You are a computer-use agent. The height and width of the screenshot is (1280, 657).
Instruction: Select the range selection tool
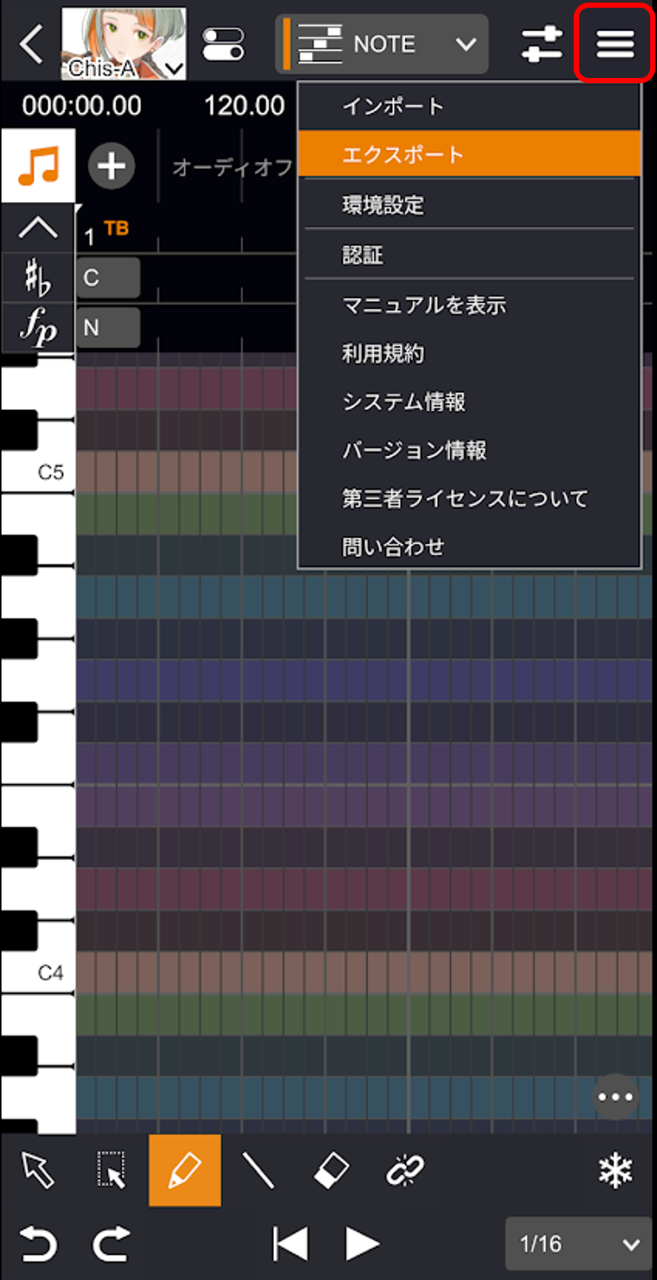click(x=111, y=1170)
